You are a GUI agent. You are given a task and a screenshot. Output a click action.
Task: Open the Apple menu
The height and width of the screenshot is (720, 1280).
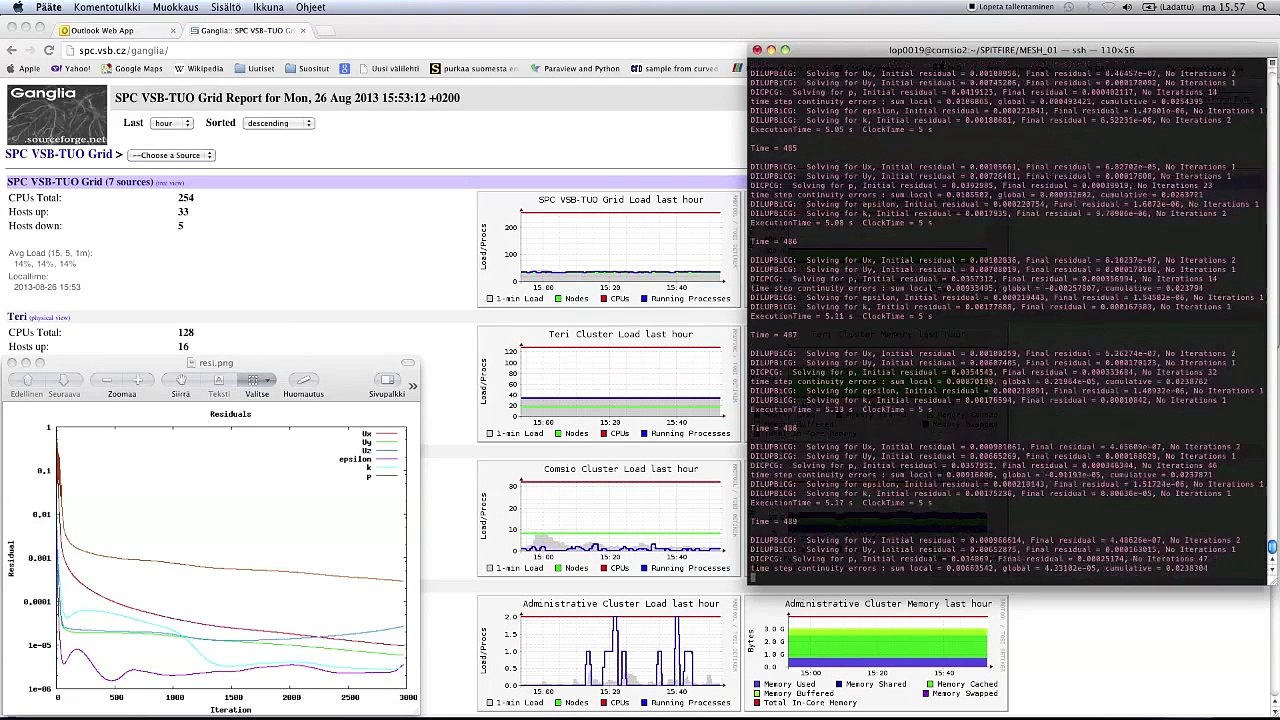(x=18, y=7)
